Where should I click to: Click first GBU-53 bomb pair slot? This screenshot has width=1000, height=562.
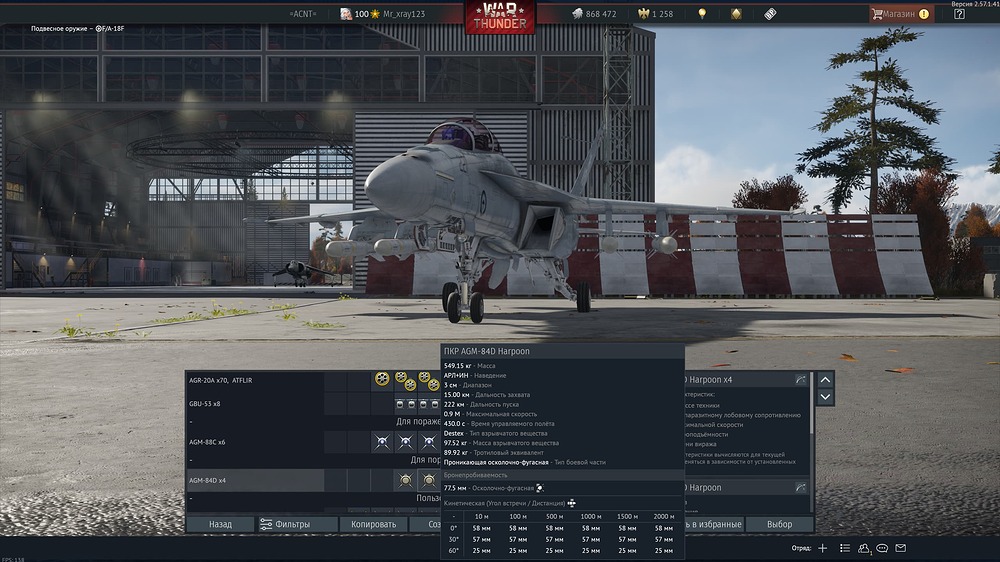pyautogui.click(x=406, y=404)
